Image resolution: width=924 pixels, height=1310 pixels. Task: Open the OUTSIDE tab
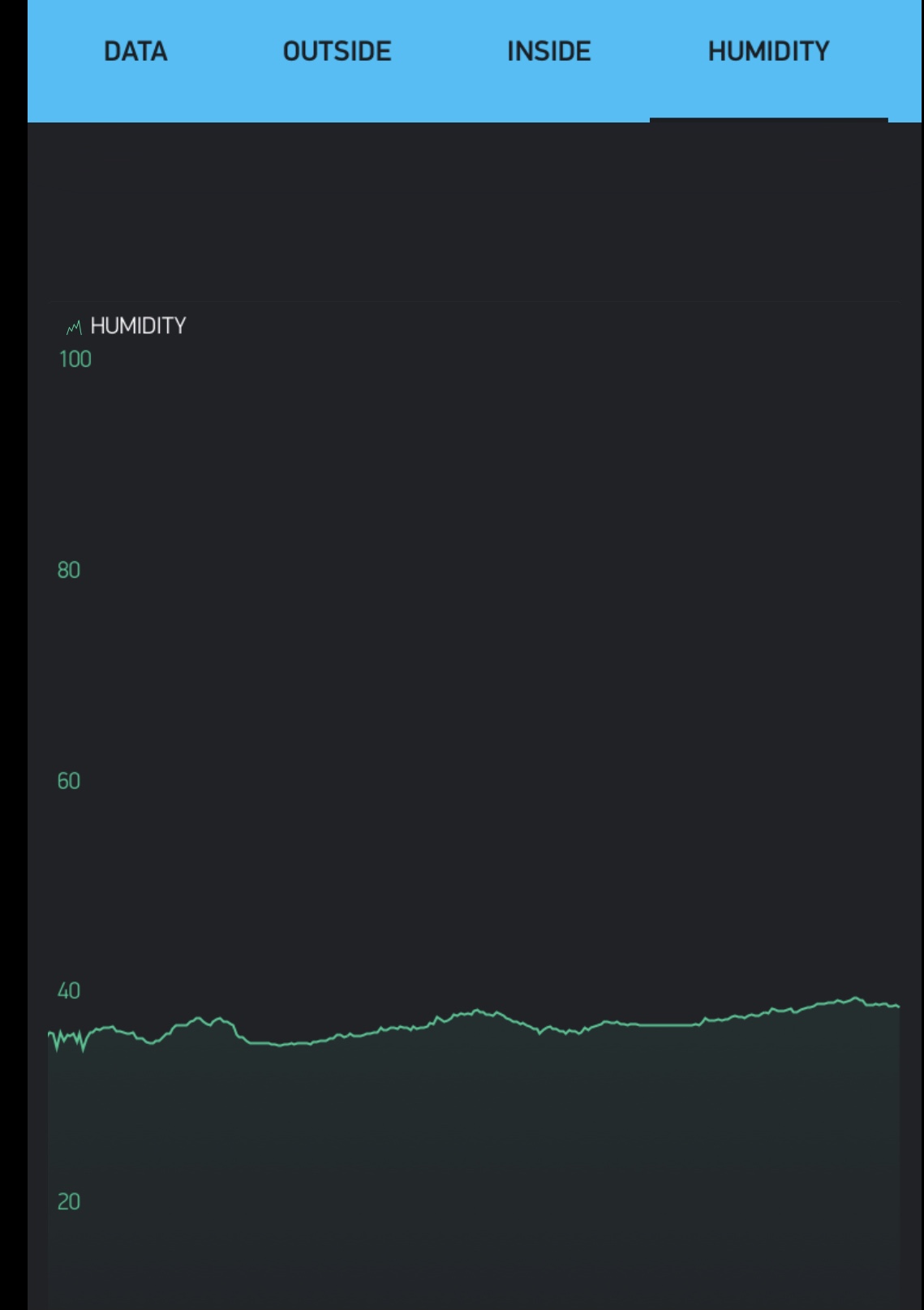tap(337, 52)
